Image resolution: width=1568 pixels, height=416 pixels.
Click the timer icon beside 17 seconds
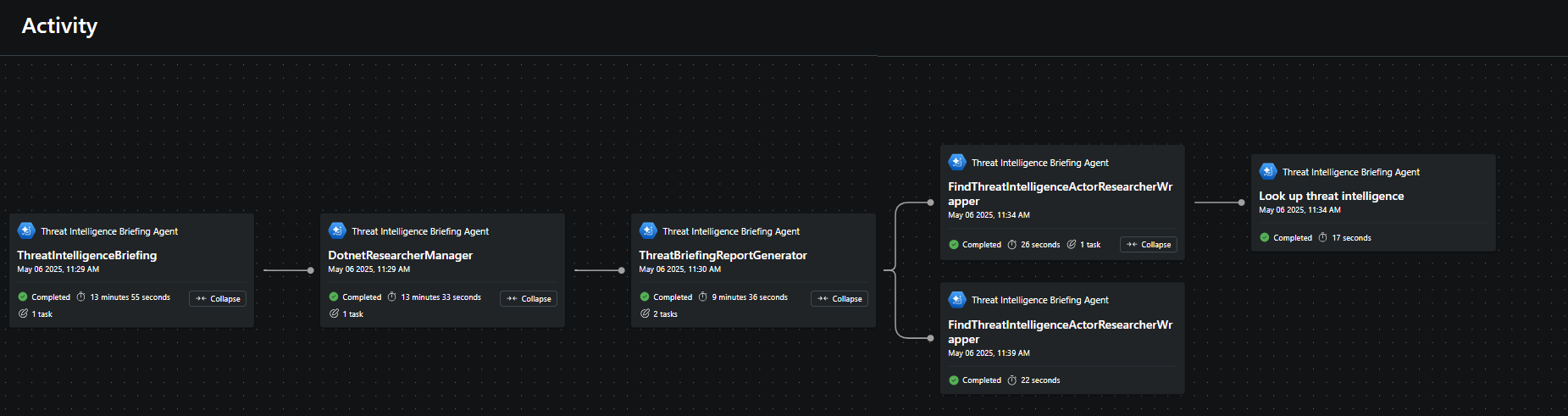click(x=1323, y=237)
